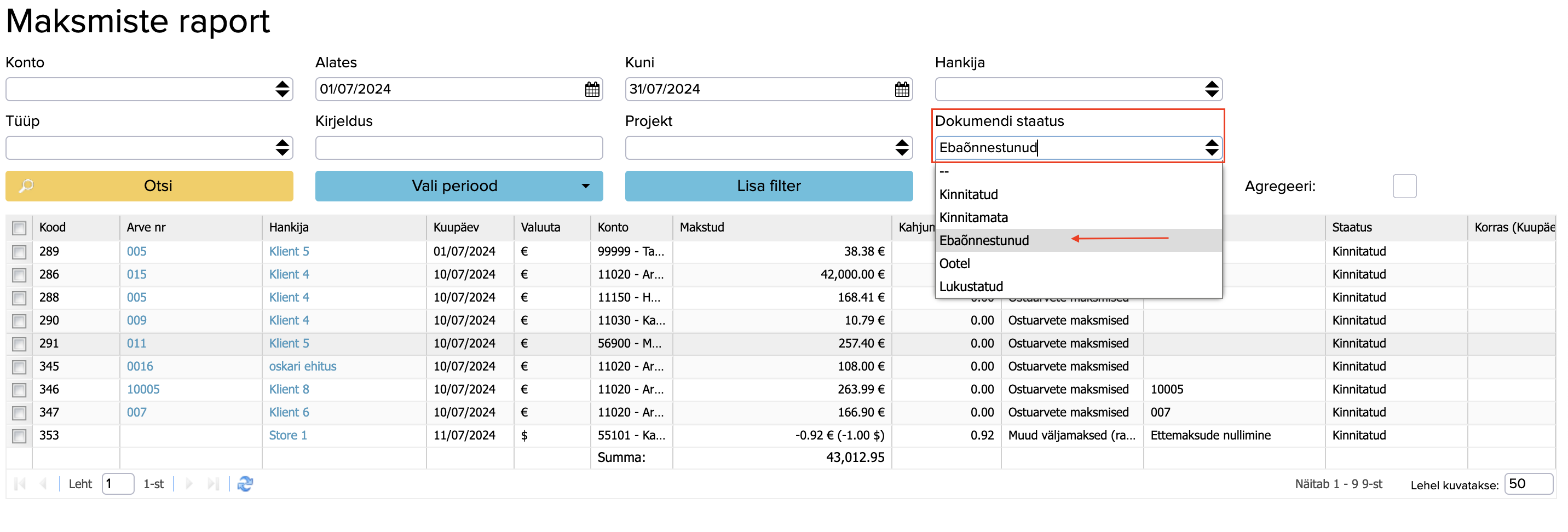
Task: Select Kinnitamata from the status list
Action: tap(973, 218)
